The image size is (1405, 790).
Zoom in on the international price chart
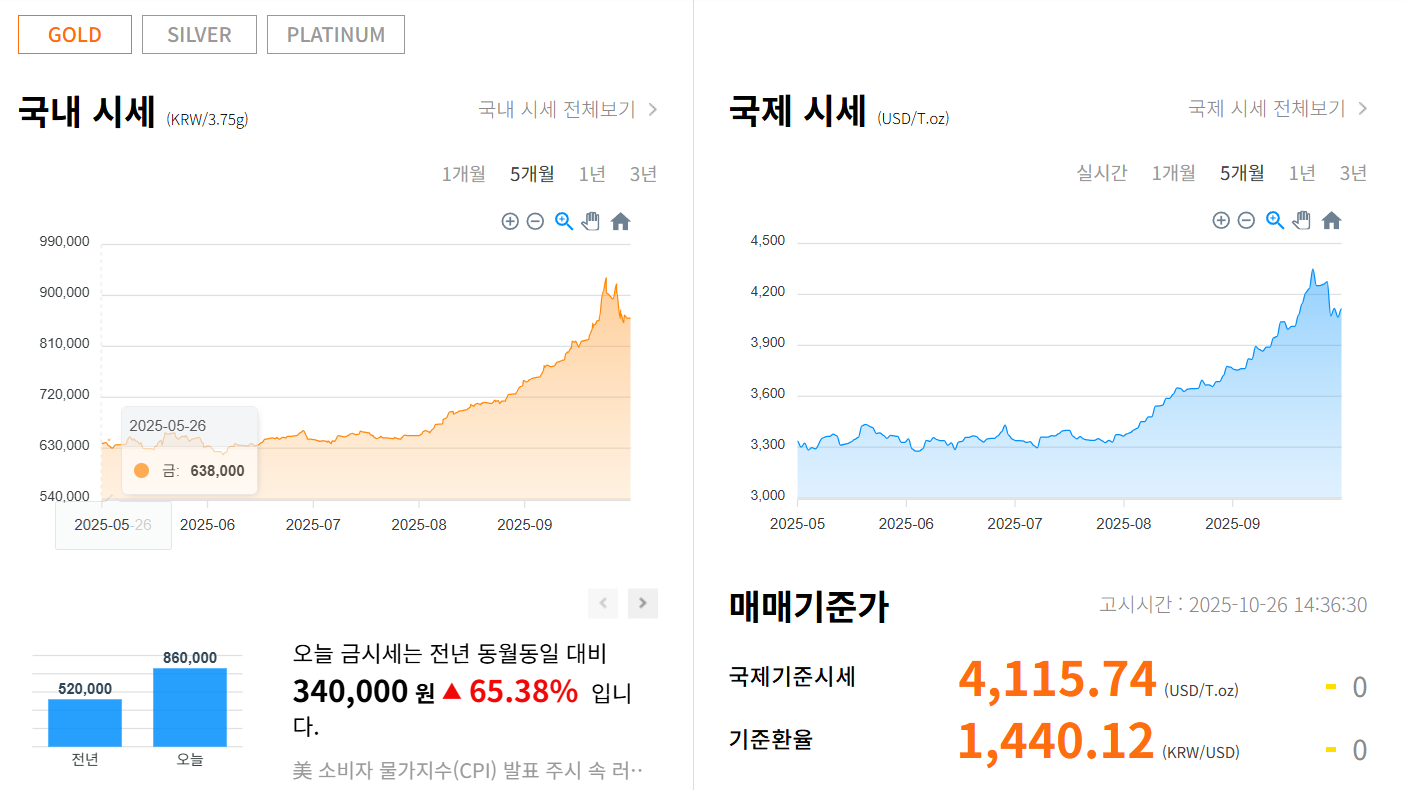coord(1221,220)
